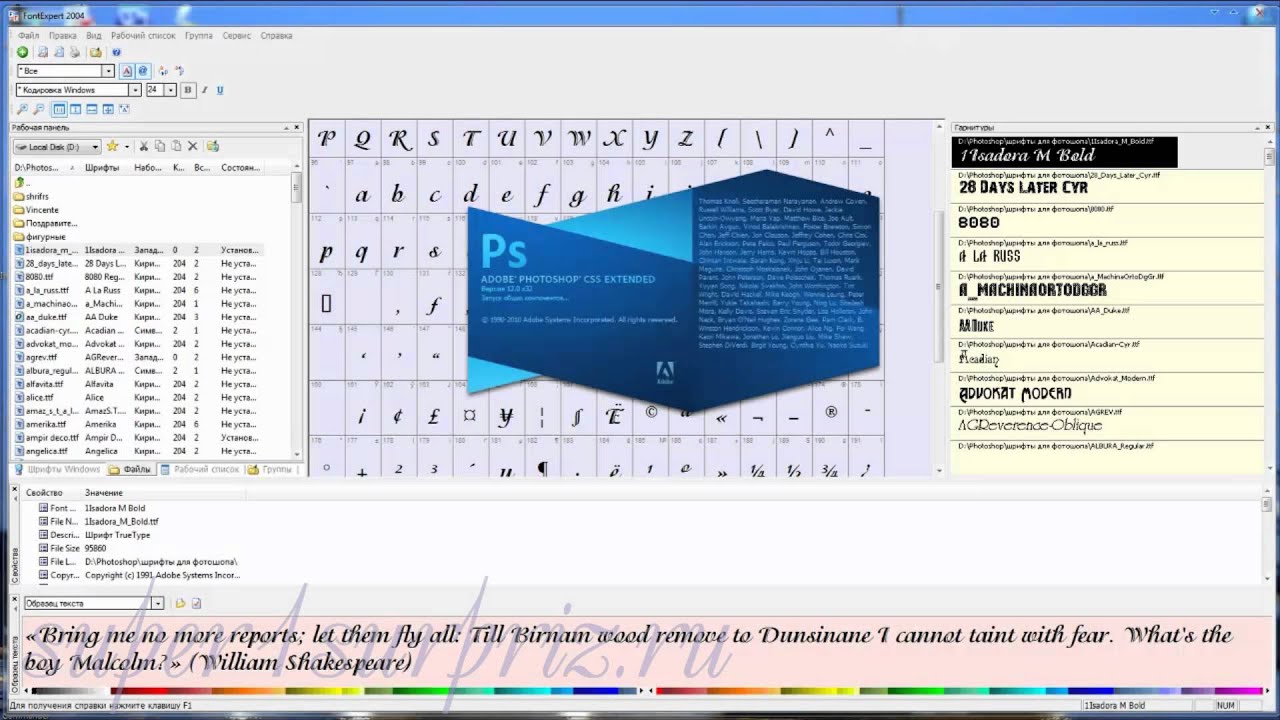Click the parent-folder up arrow row in the file list
Image resolution: width=1280 pixels, height=720 pixels.
pyautogui.click(x=140, y=183)
